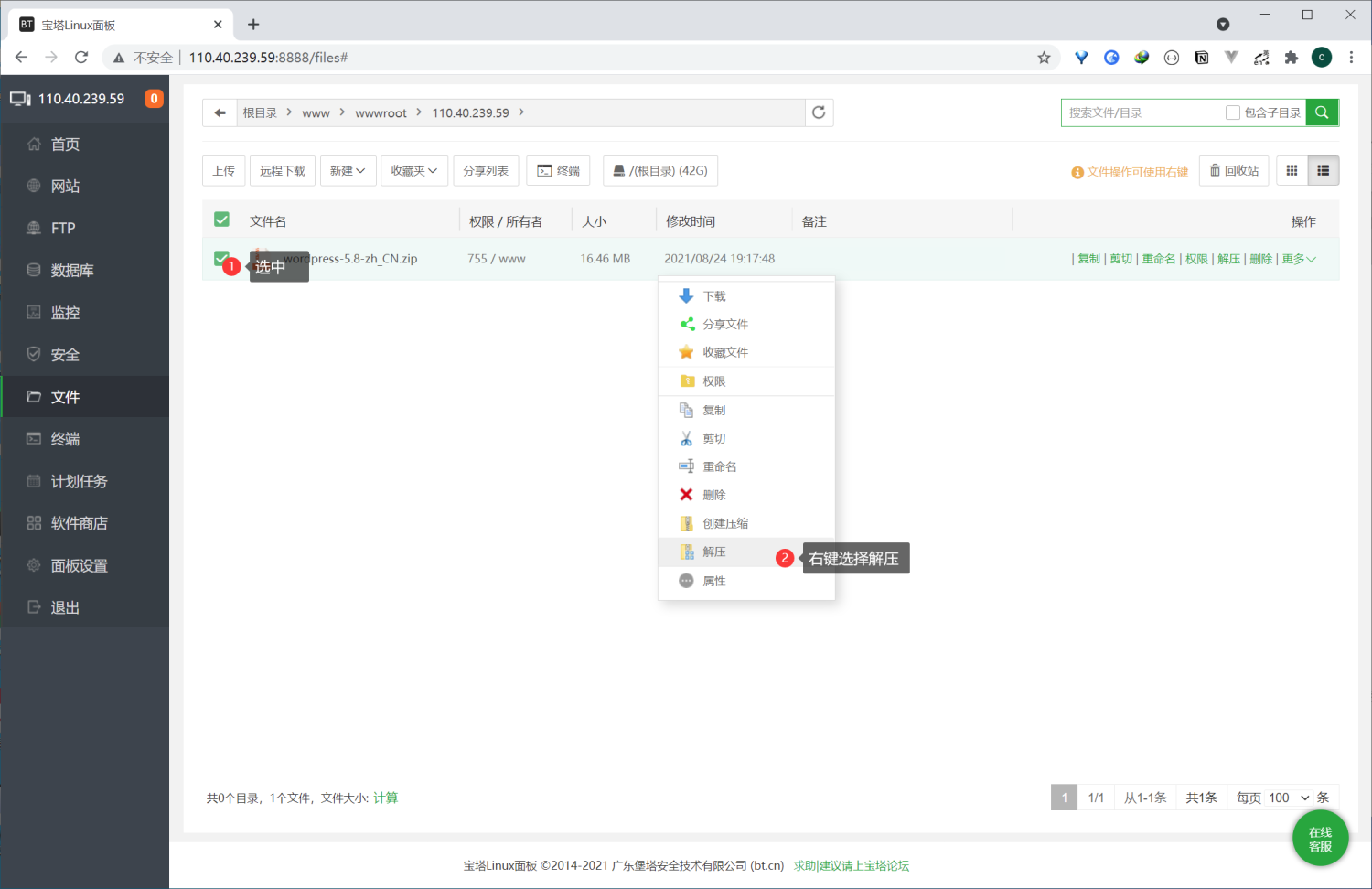Click the 远程下载 button
The image size is (1372, 889).
coord(283,171)
